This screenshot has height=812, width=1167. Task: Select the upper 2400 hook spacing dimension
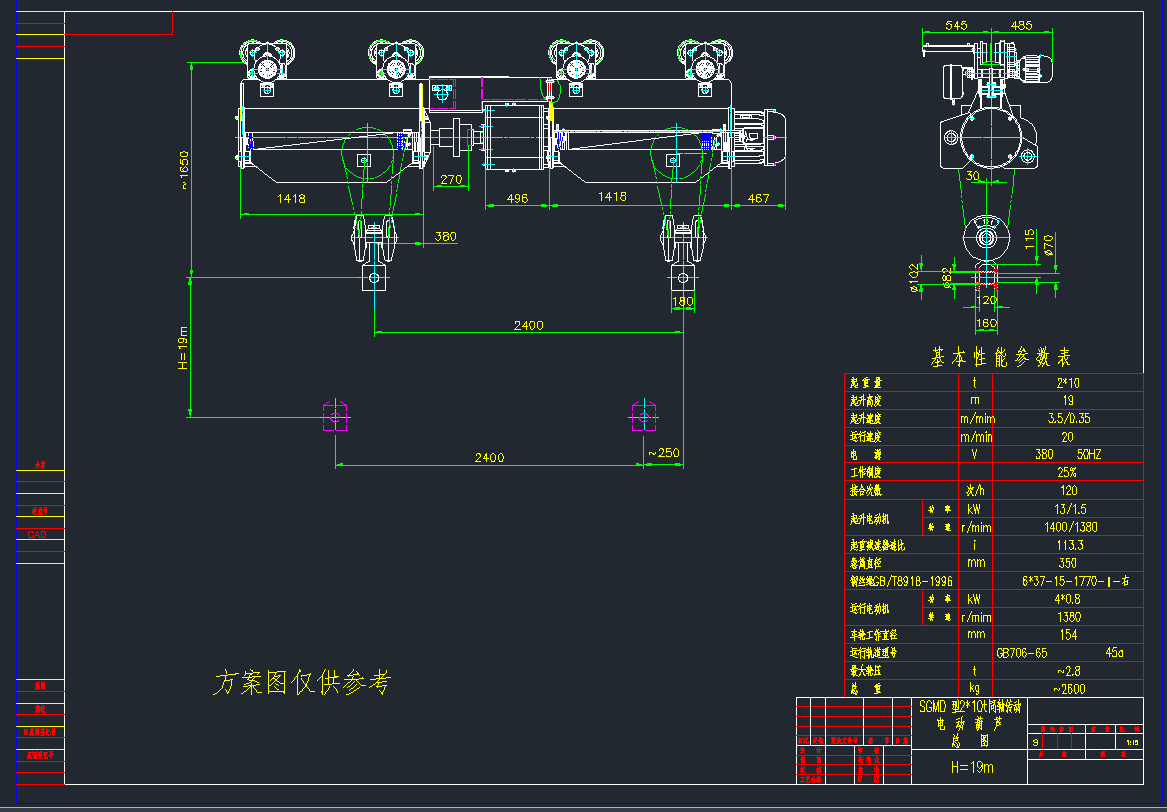point(529,325)
